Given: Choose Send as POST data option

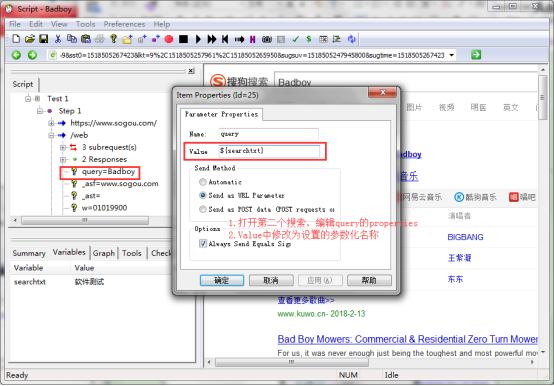Looking at the screenshot, I should 202,209.
